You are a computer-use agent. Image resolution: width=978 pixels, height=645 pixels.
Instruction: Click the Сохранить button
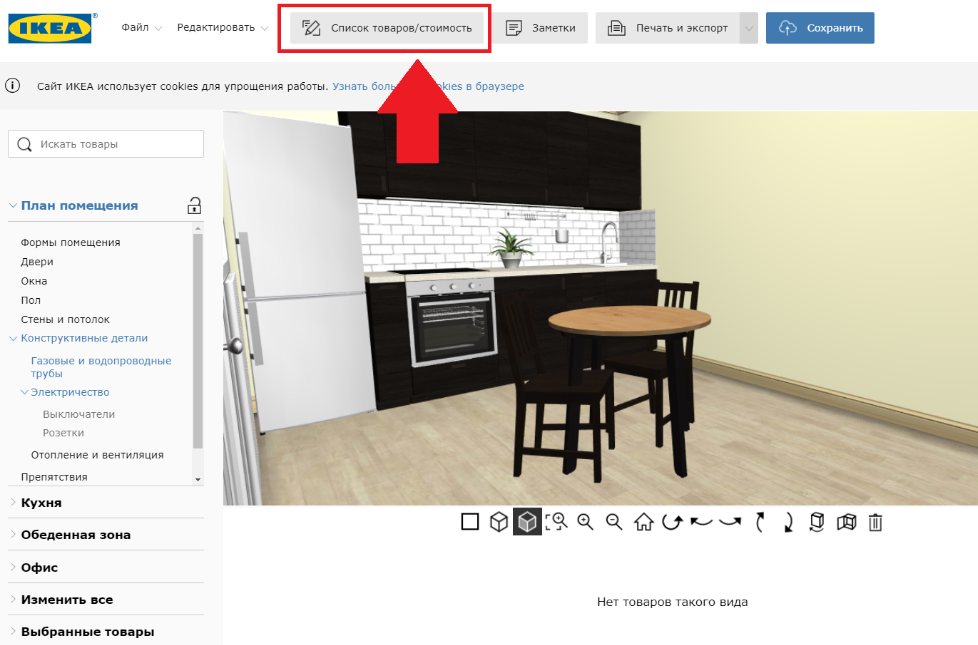pyautogui.click(x=820, y=28)
